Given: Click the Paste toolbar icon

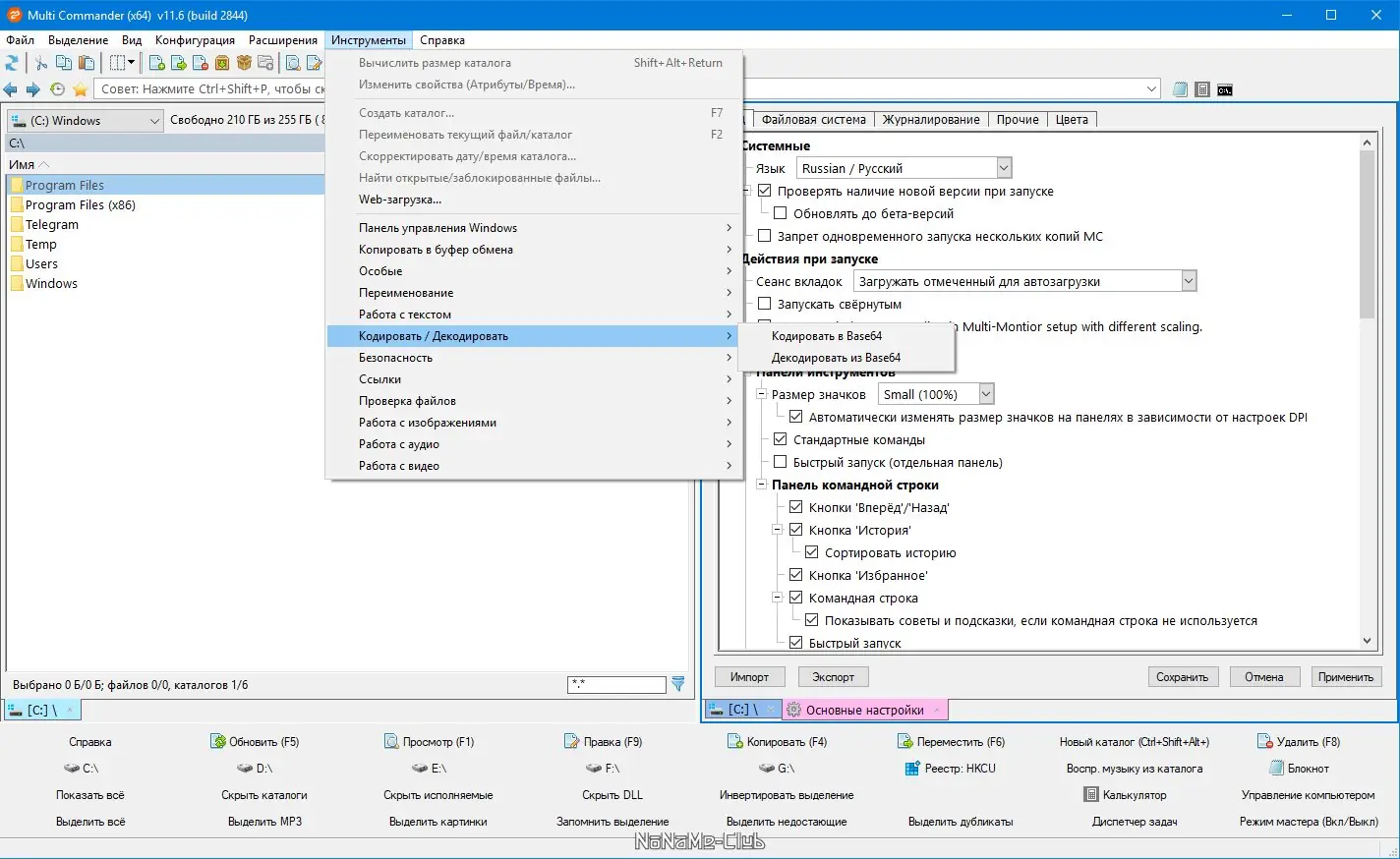Looking at the screenshot, I should click(x=86, y=63).
